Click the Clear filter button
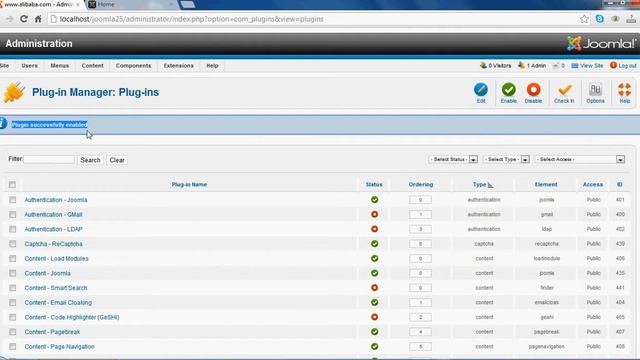 117,160
